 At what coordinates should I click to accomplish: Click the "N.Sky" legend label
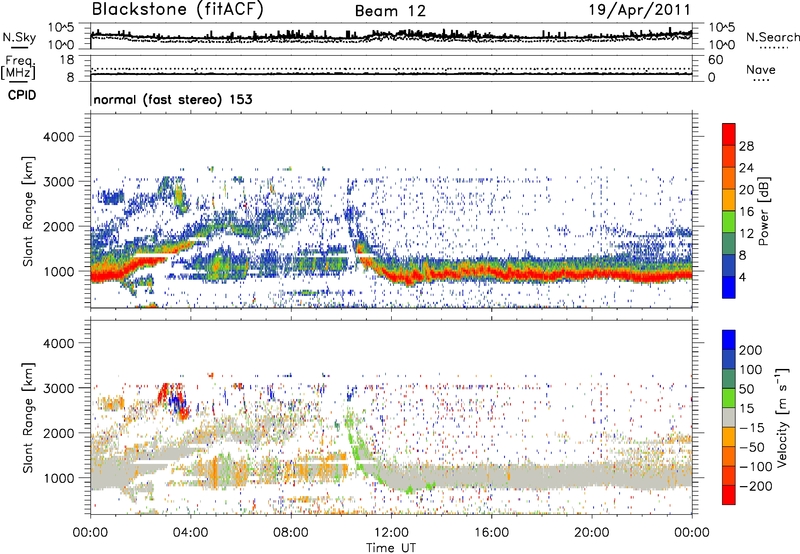click(x=19, y=37)
